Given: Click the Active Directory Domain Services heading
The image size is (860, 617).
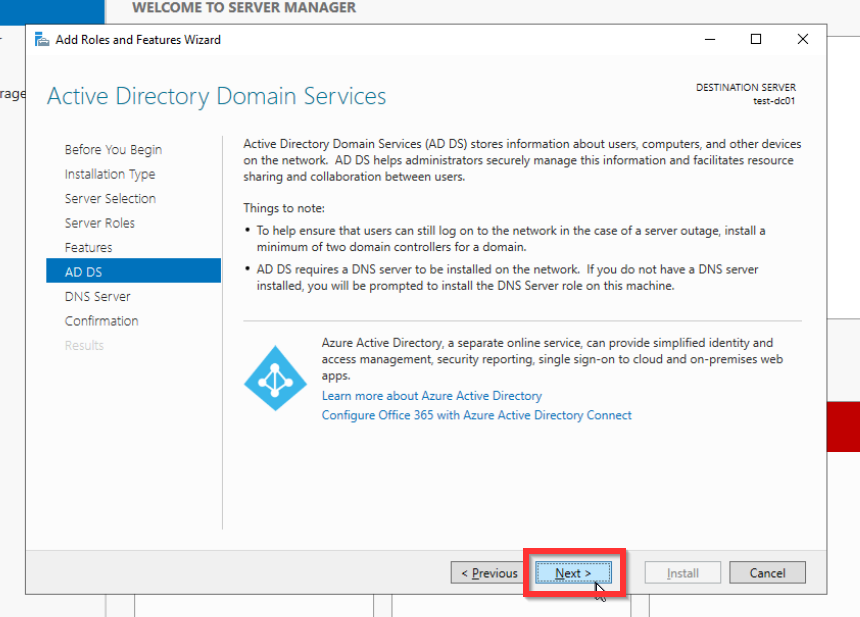Looking at the screenshot, I should pos(217,97).
